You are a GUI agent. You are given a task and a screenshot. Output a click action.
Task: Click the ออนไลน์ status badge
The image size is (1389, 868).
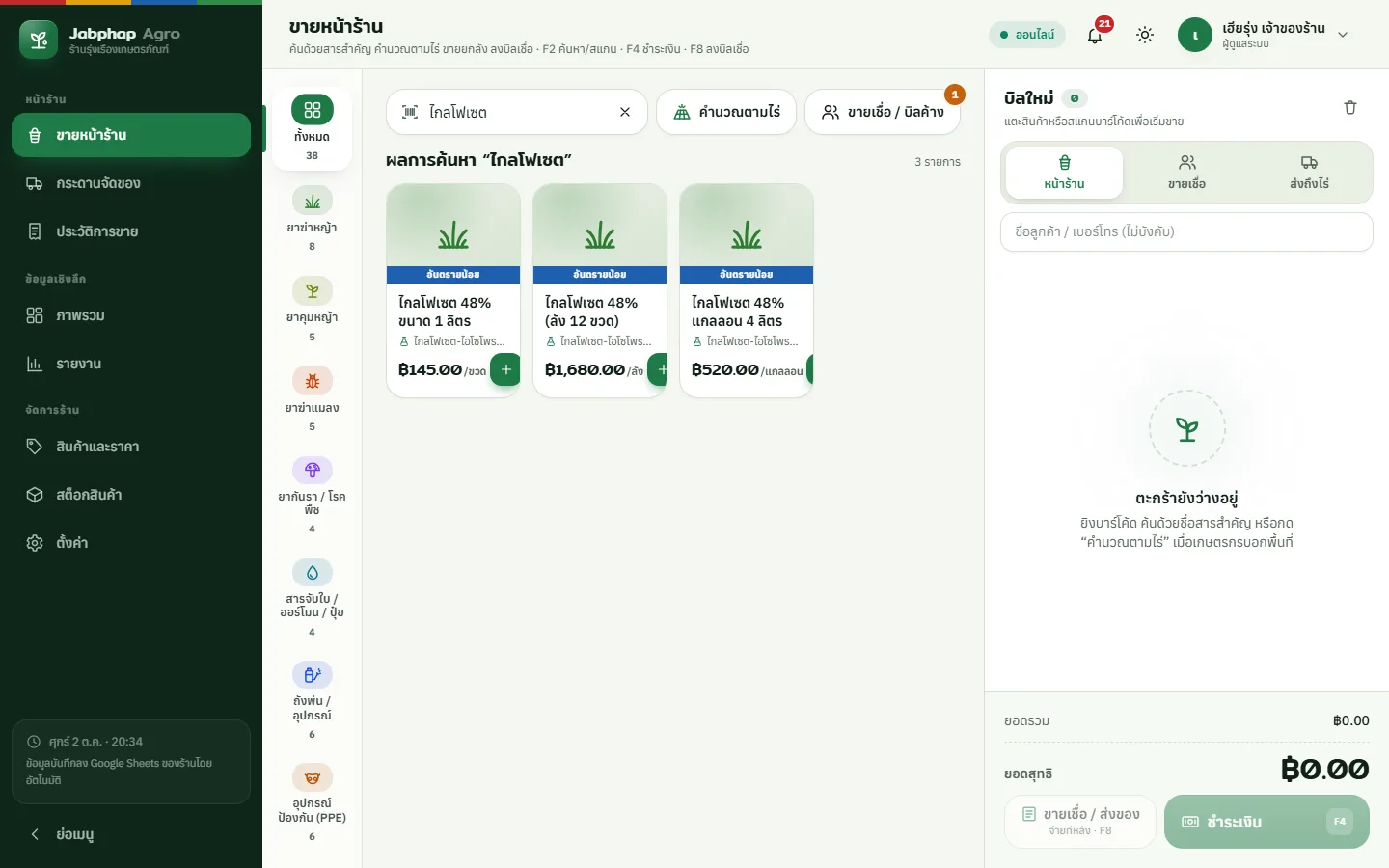pyautogui.click(x=1026, y=35)
